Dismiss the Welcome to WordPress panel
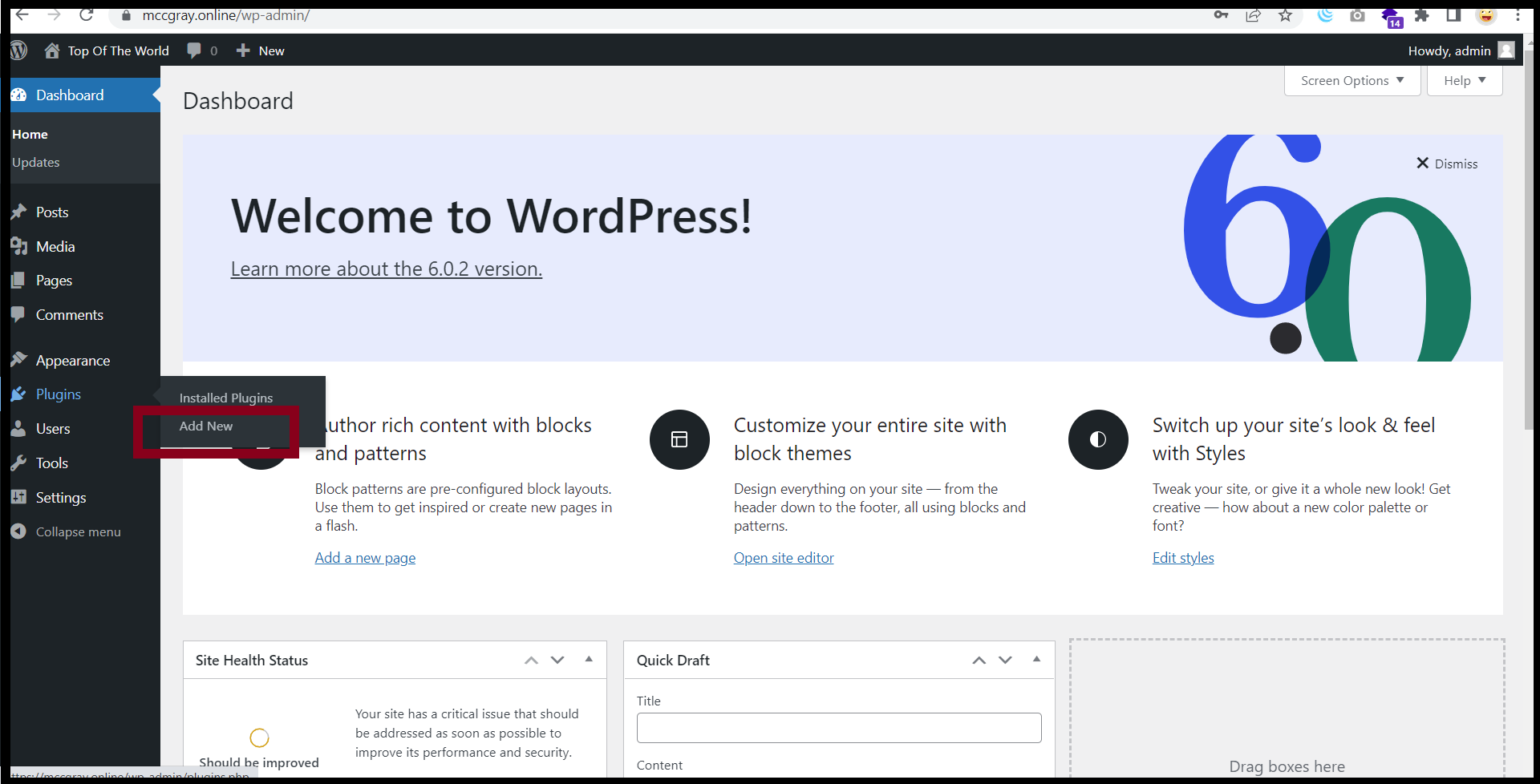 [x=1447, y=164]
